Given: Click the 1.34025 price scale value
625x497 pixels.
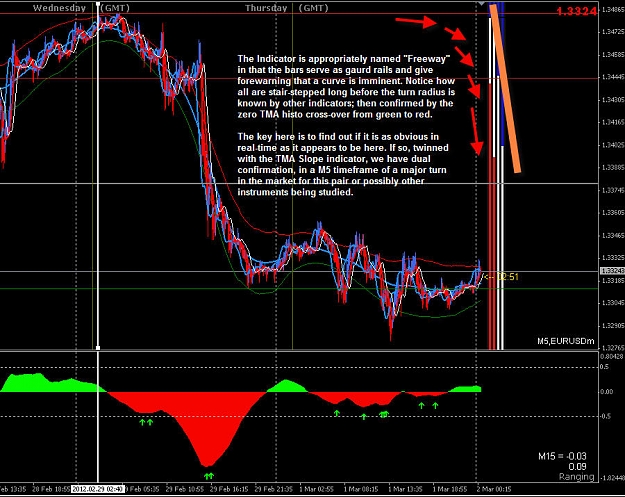Looking at the screenshot, I should (x=613, y=145).
